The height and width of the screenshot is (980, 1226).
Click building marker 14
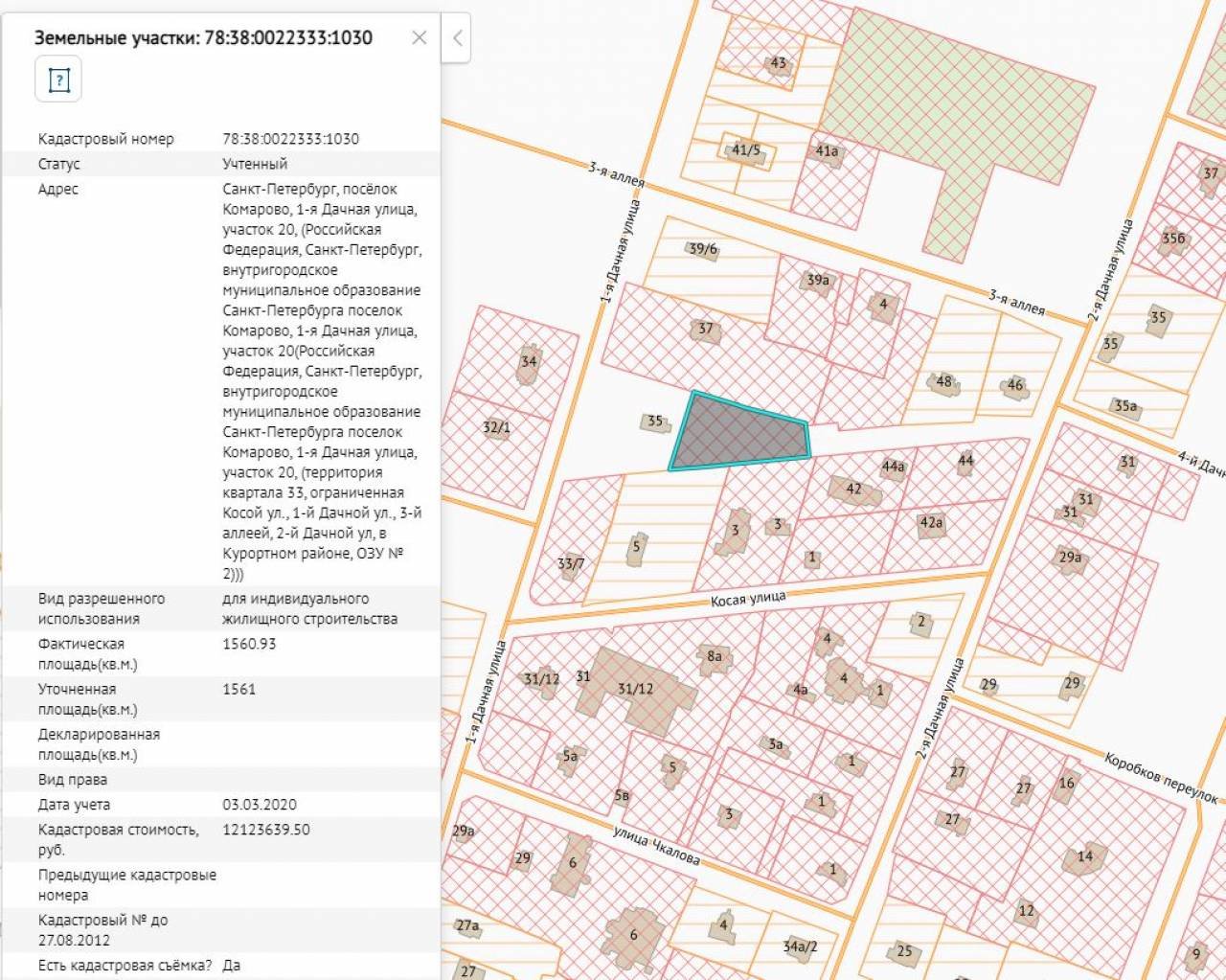(x=1084, y=856)
